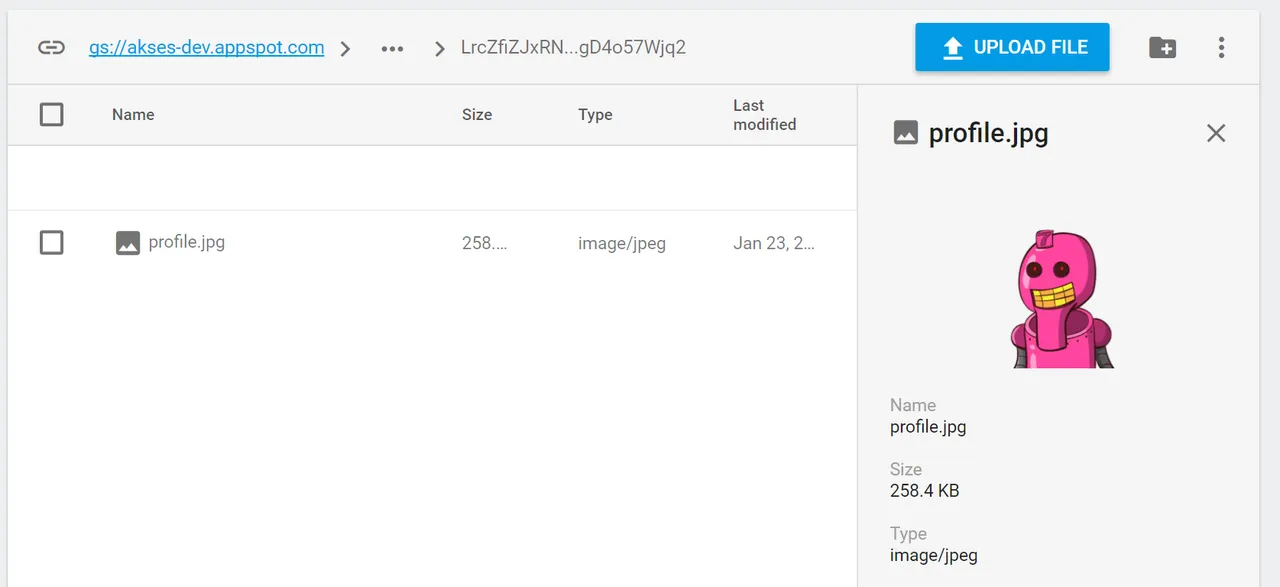Viewport: 1280px width, 587px height.
Task: Sort files by the Size column
Action: 477,114
